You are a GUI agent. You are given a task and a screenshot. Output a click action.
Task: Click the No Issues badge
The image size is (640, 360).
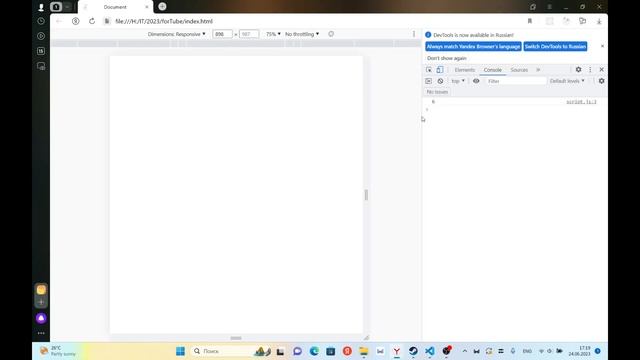point(437,92)
